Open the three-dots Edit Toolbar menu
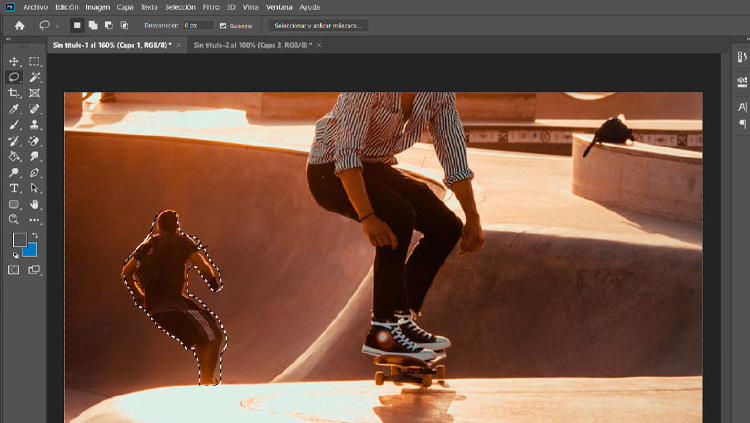750x423 pixels. click(x=34, y=220)
